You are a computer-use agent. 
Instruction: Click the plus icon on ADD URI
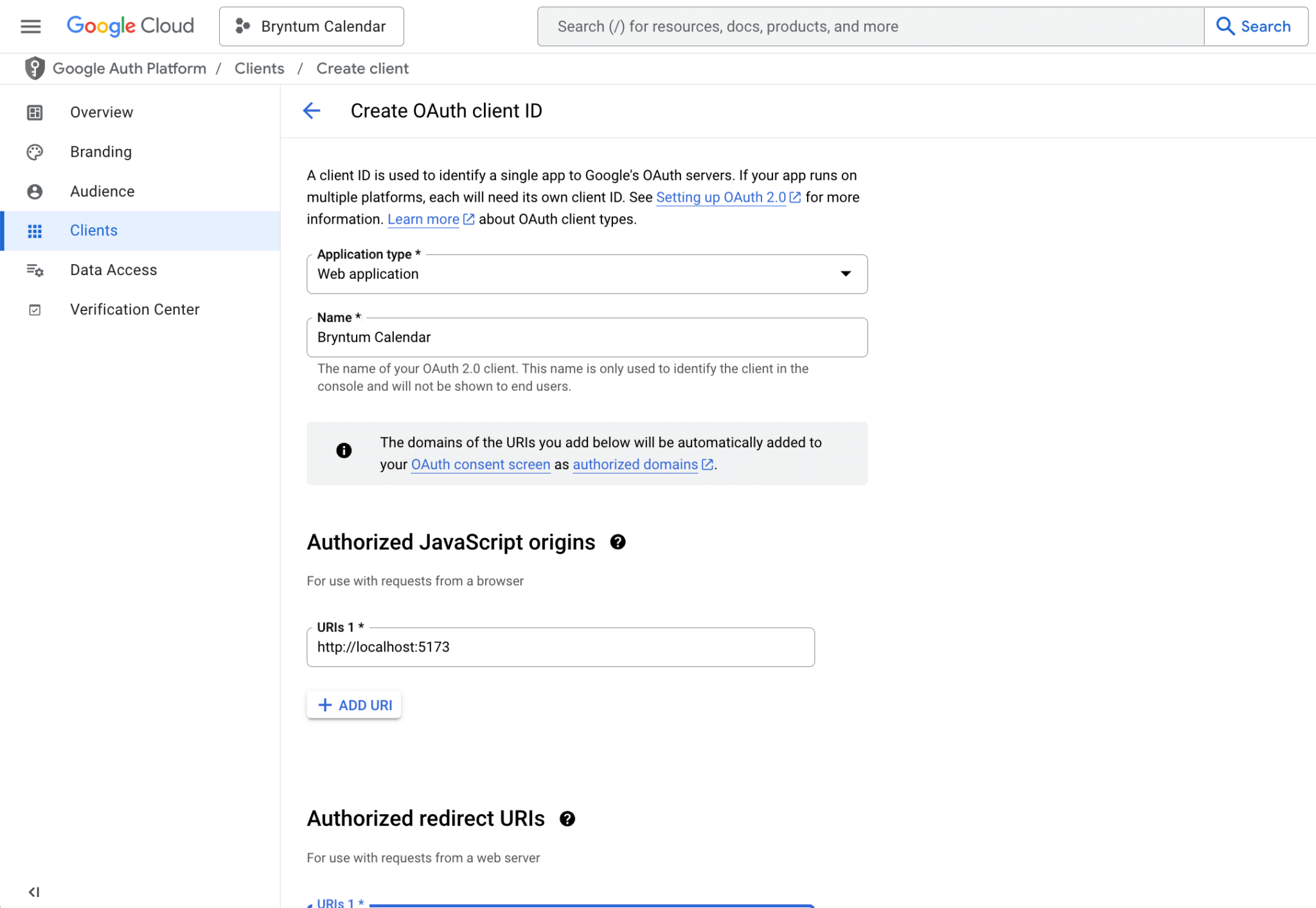coord(325,705)
